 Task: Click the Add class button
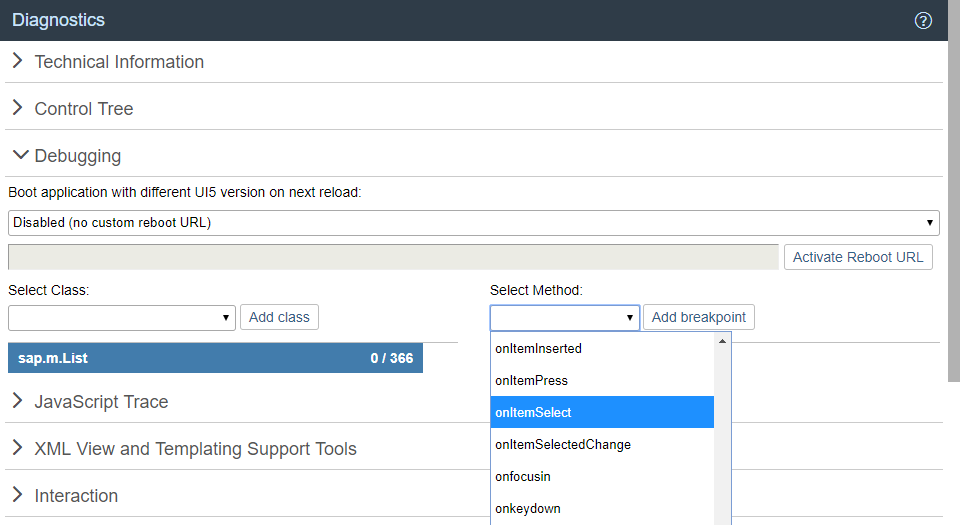(279, 317)
